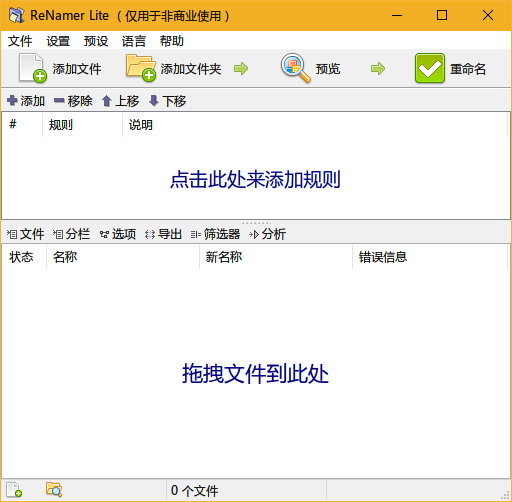Screen dimensions: 512x502
Task: Click the 移除 (Remove rule) minus button
Action: point(73,101)
